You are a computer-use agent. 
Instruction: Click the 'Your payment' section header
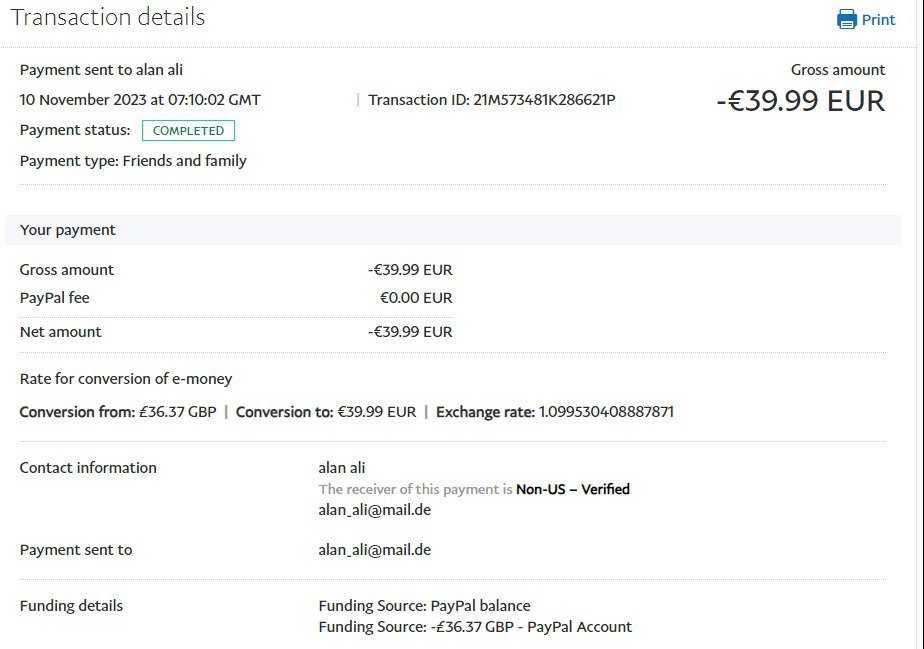coord(68,230)
